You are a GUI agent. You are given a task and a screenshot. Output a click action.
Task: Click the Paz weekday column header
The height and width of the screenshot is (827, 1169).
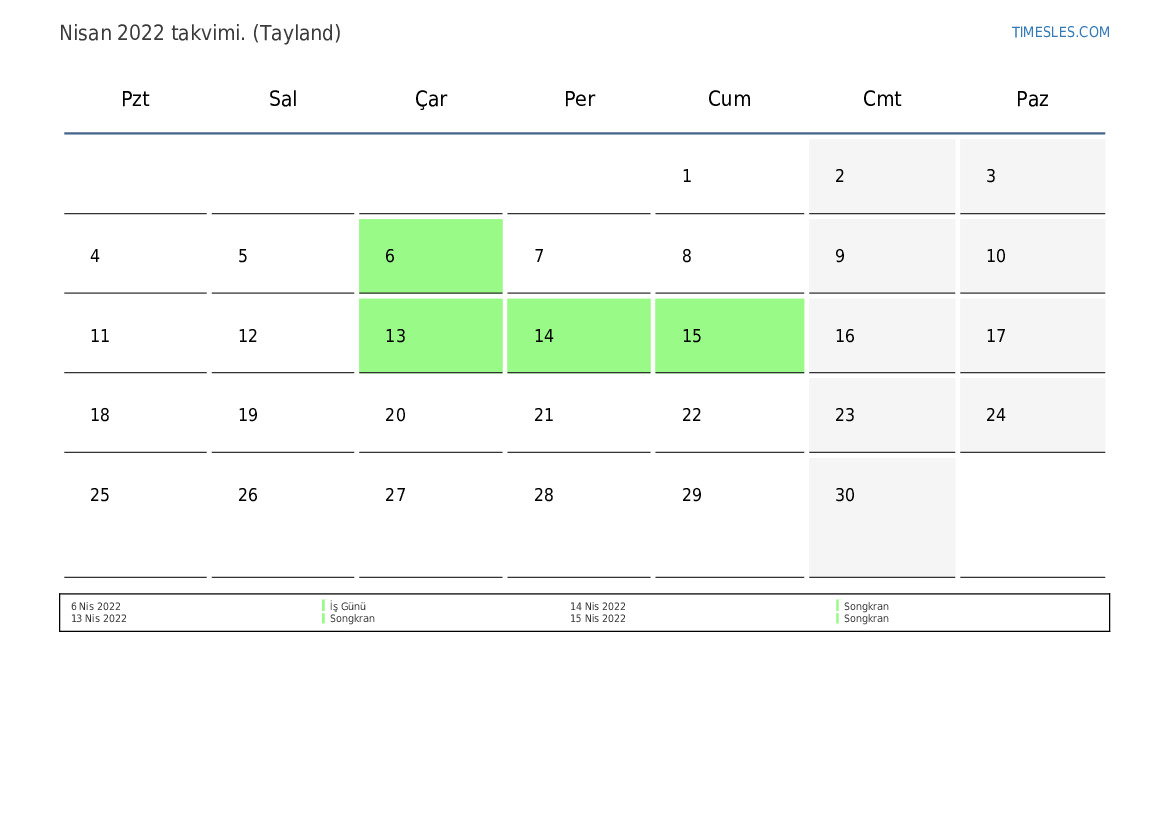pyautogui.click(x=1032, y=99)
